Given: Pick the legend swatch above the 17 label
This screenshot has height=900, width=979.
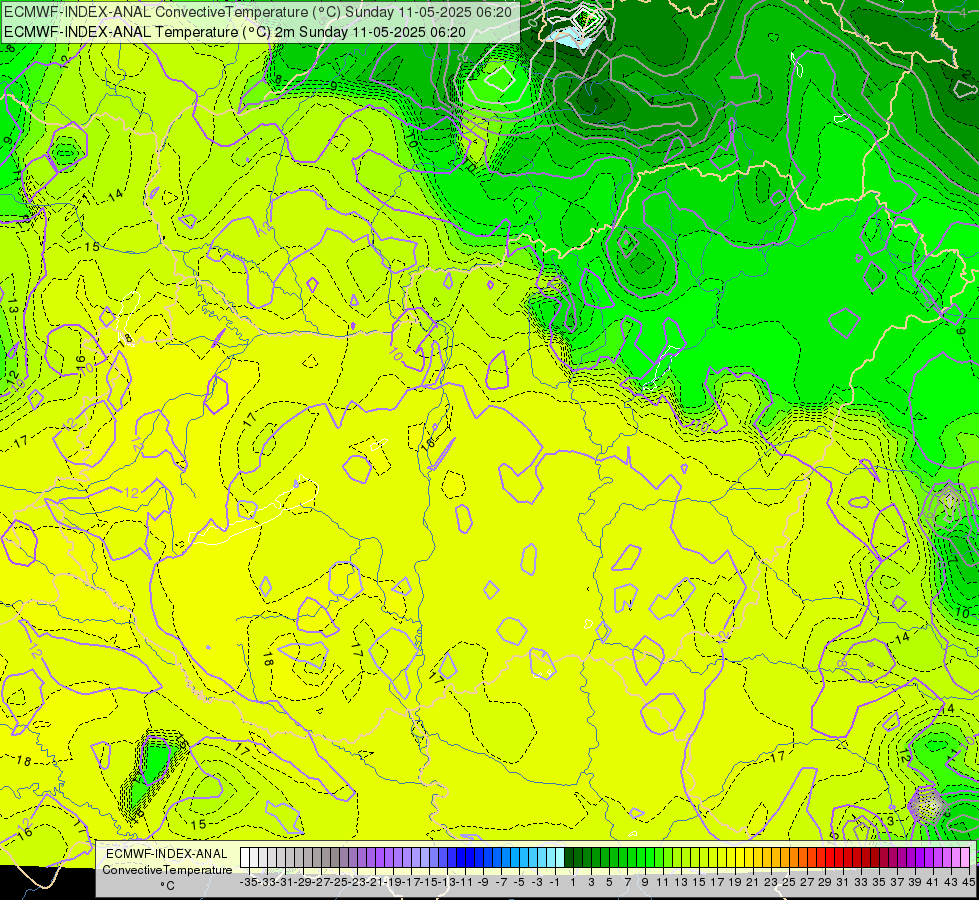Looking at the screenshot, I should [713, 858].
